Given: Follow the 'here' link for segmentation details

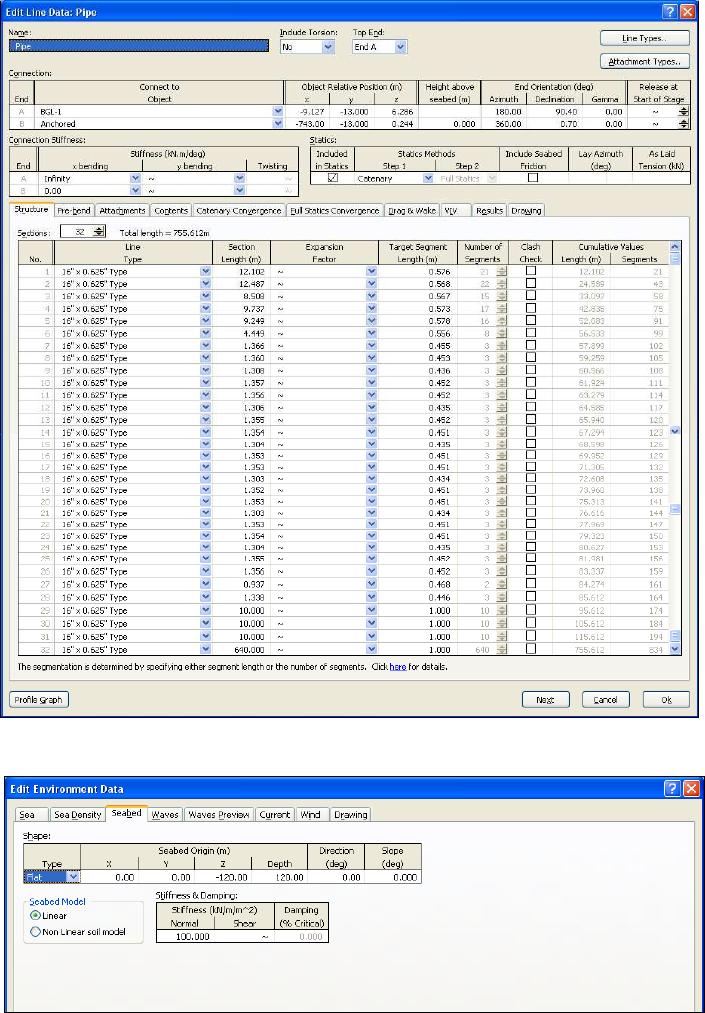Looking at the screenshot, I should 399,666.
